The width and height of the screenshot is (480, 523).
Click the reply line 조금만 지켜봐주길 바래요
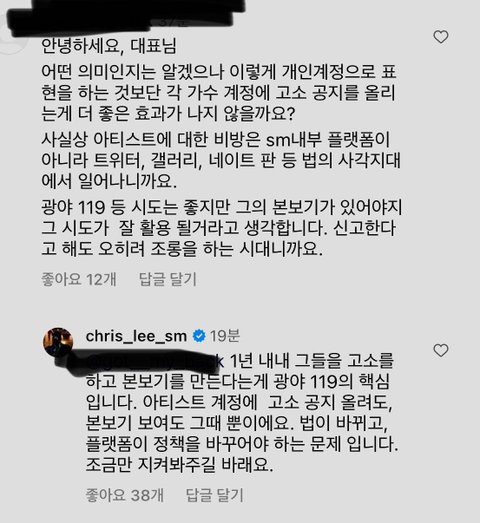pos(179,464)
